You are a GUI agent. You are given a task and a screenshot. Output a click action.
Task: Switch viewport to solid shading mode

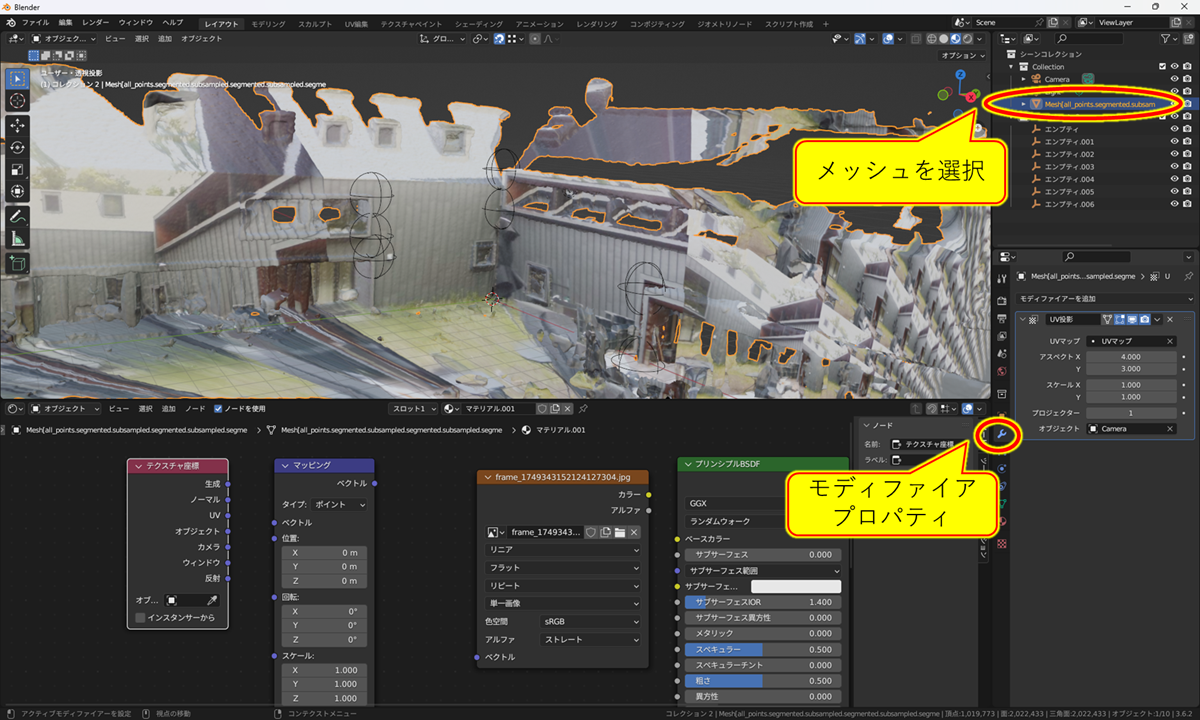(943, 39)
